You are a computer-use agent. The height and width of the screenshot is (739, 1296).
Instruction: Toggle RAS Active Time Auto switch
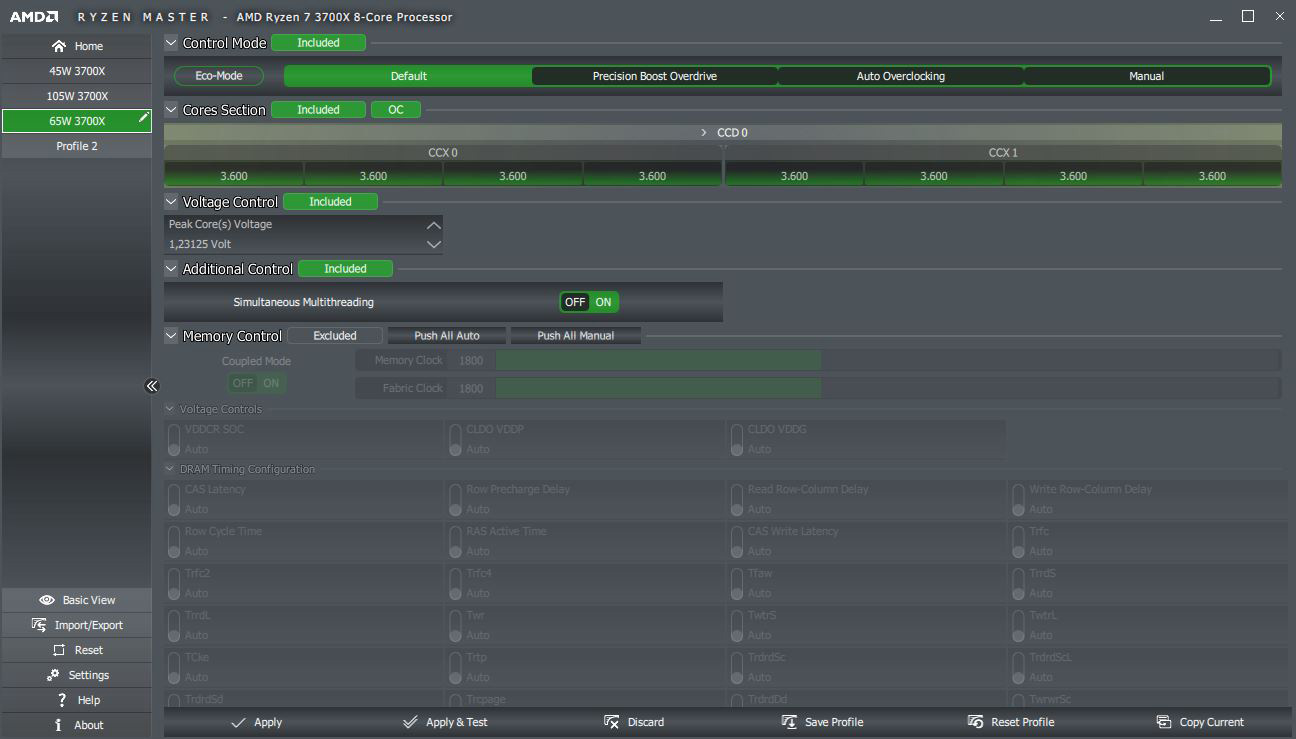[x=455, y=541]
